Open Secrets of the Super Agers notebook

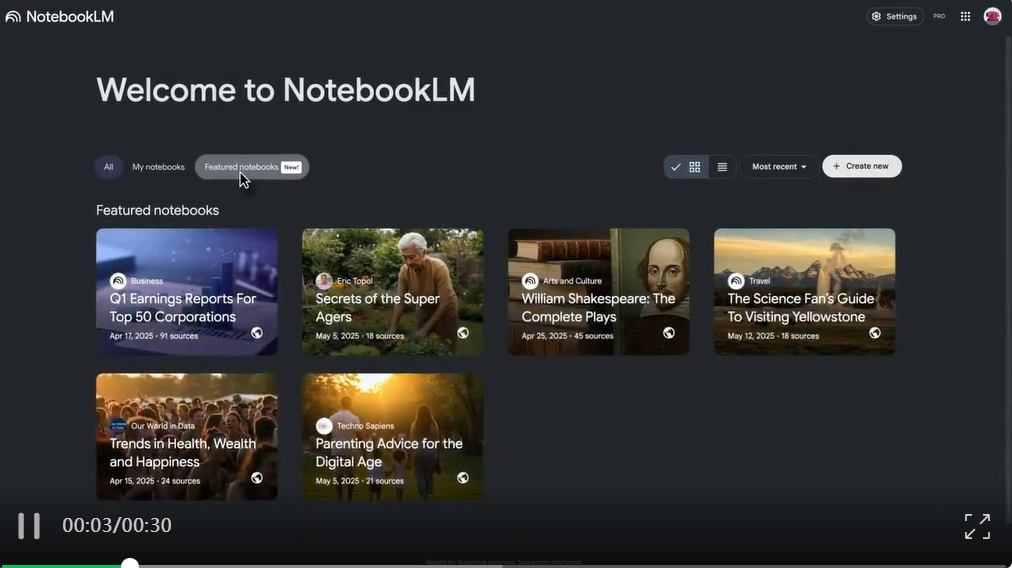(392, 292)
